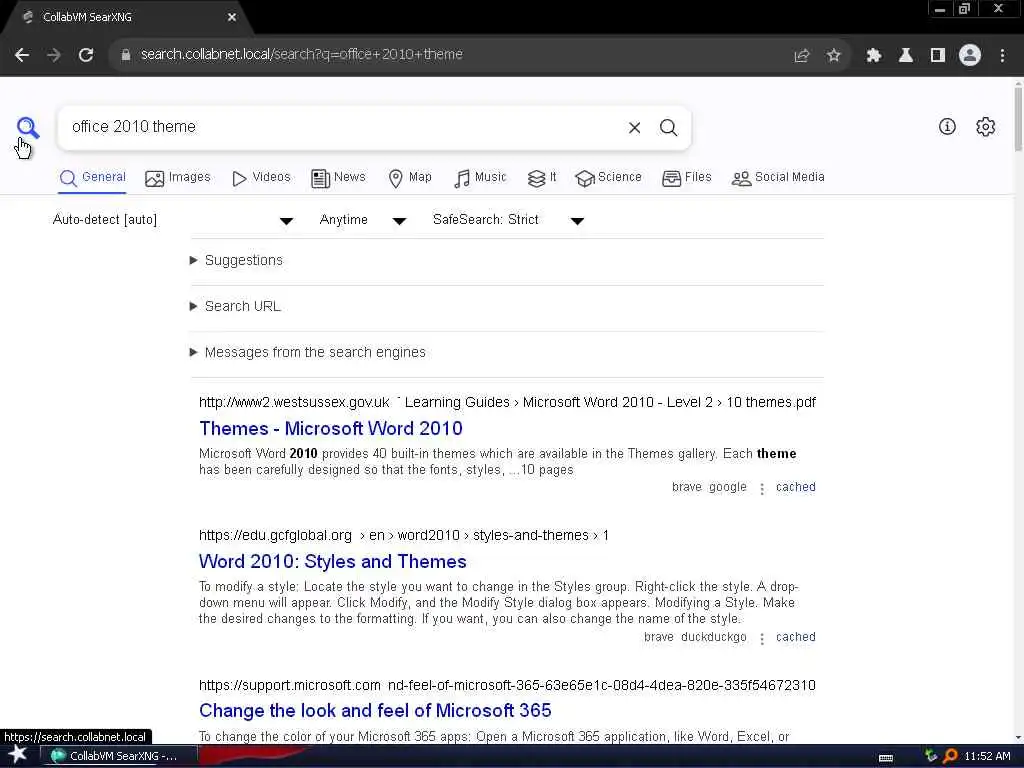Open the browser extensions puzzle icon
The width and height of the screenshot is (1024, 768).
(874, 56)
